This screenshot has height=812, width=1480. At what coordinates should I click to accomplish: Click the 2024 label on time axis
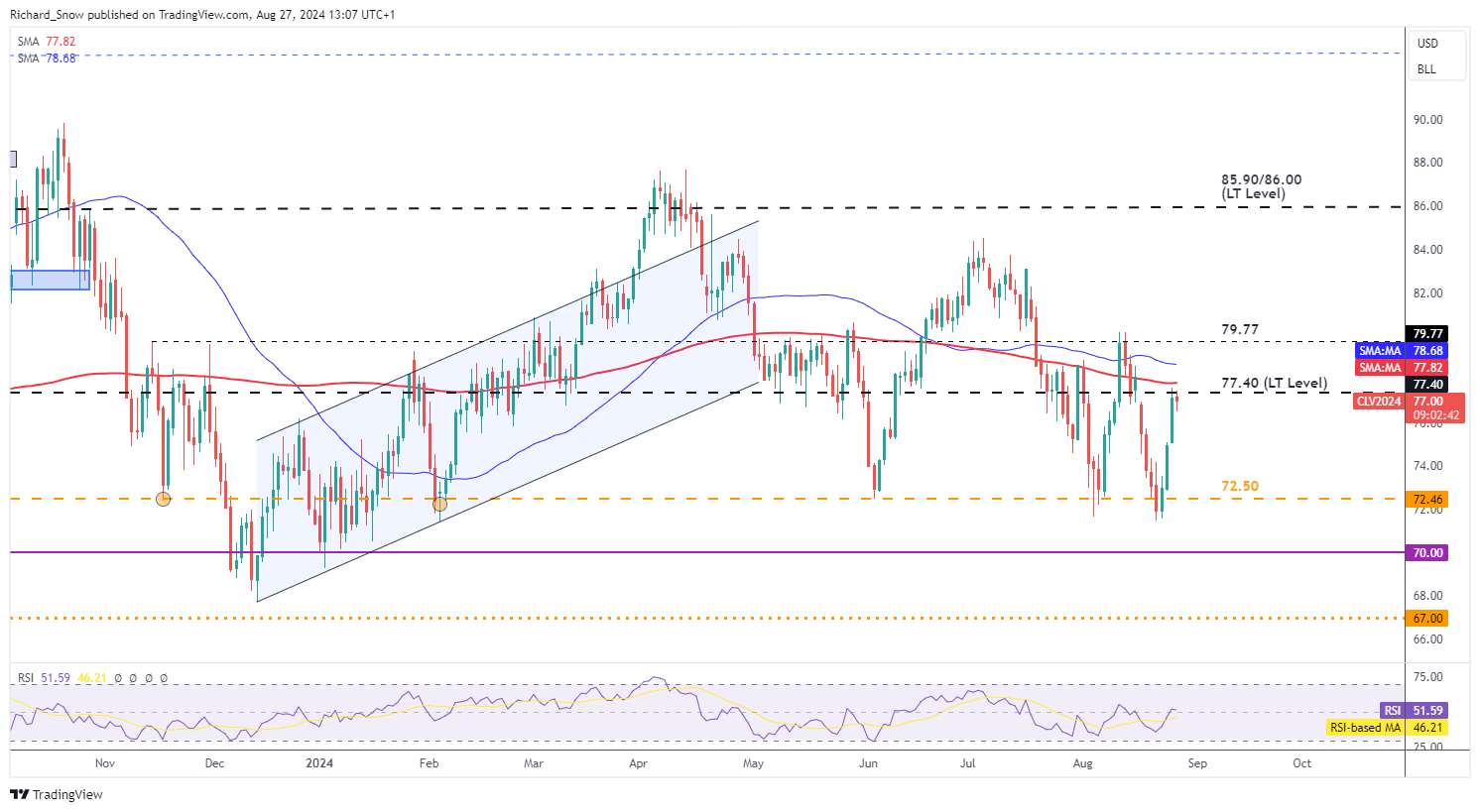click(319, 763)
